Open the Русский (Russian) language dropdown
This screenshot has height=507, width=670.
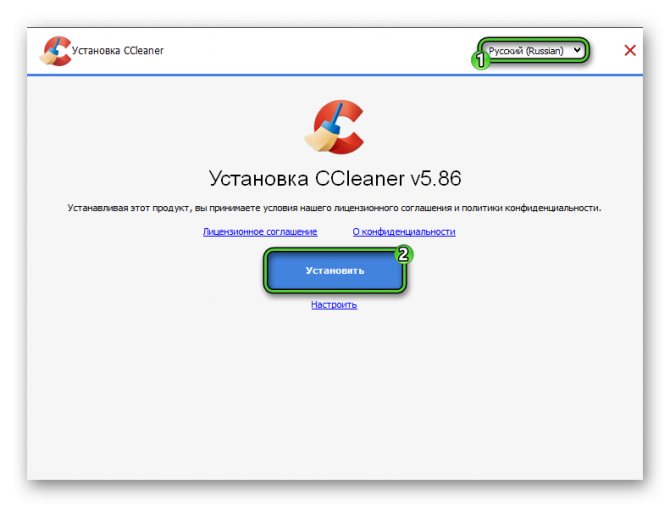point(534,50)
